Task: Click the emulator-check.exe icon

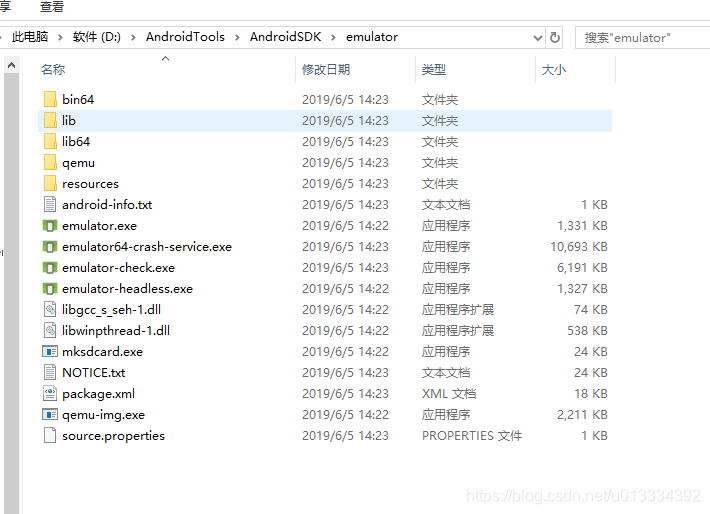Action: (x=50, y=268)
